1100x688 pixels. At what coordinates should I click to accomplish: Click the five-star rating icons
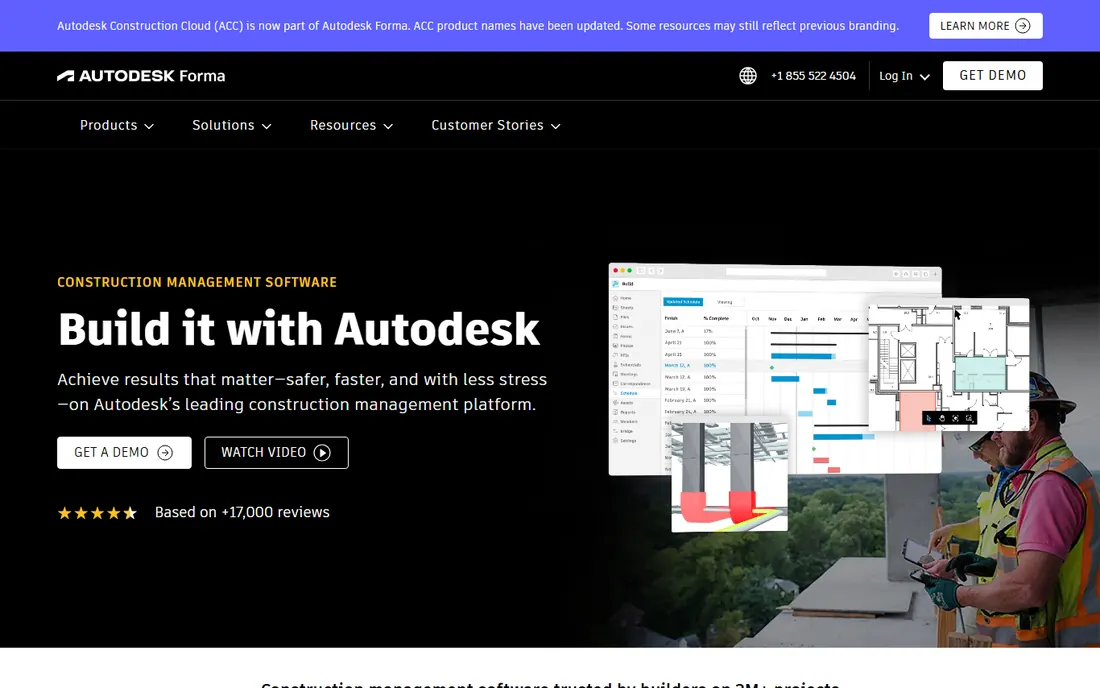(97, 513)
